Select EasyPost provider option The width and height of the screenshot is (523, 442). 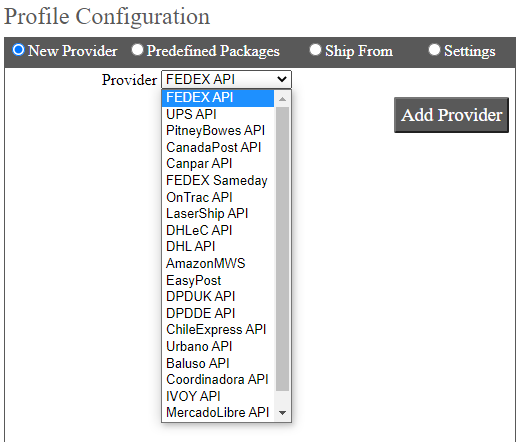coord(218,280)
